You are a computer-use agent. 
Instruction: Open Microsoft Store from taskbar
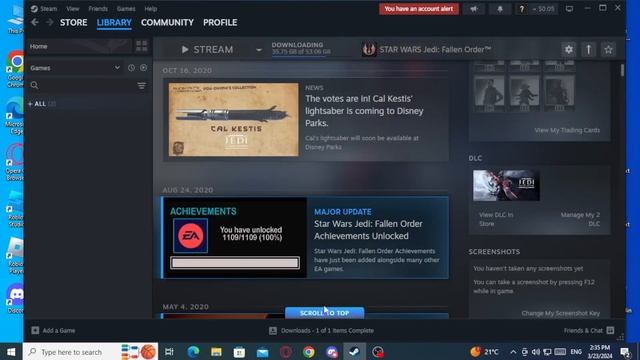239,351
